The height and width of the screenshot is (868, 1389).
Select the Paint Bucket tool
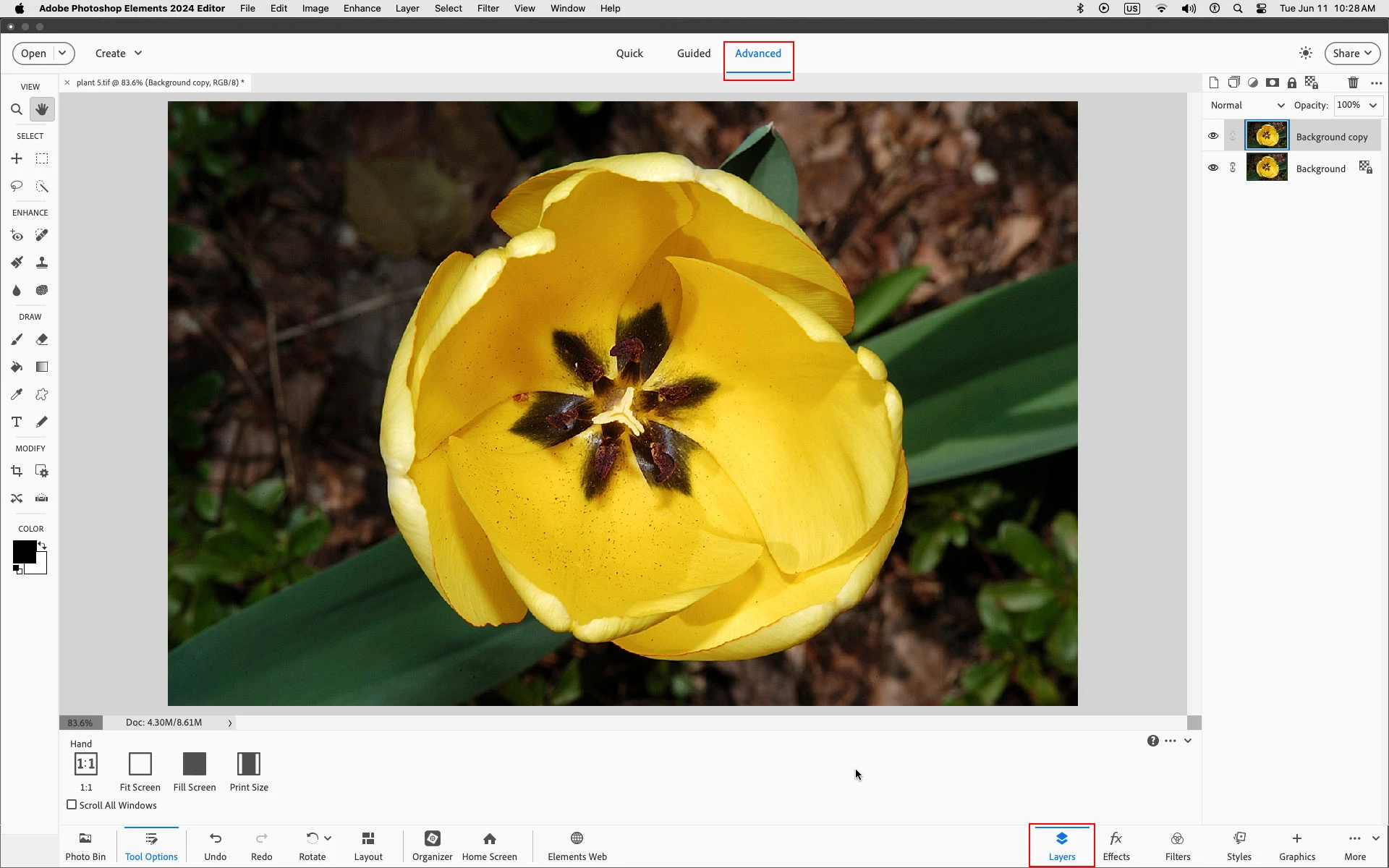tap(16, 367)
